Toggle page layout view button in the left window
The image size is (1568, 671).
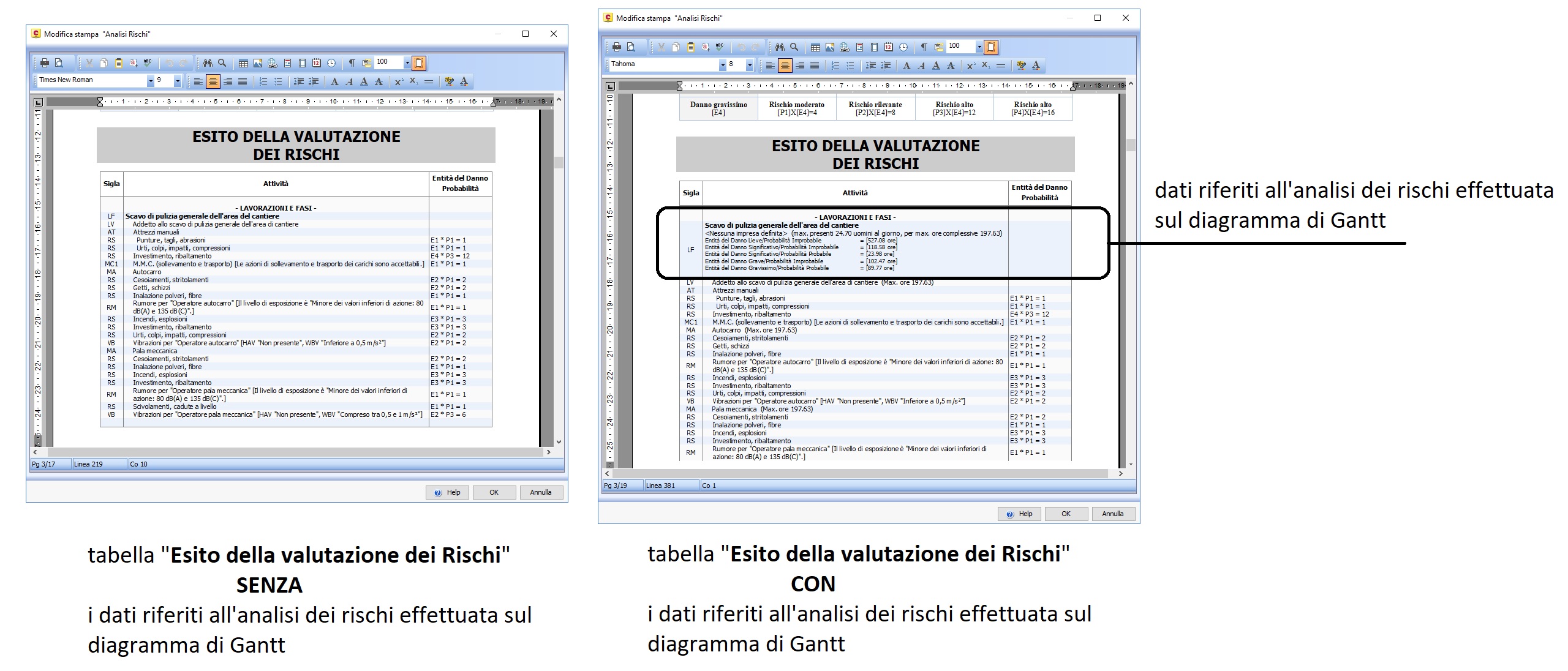(419, 63)
